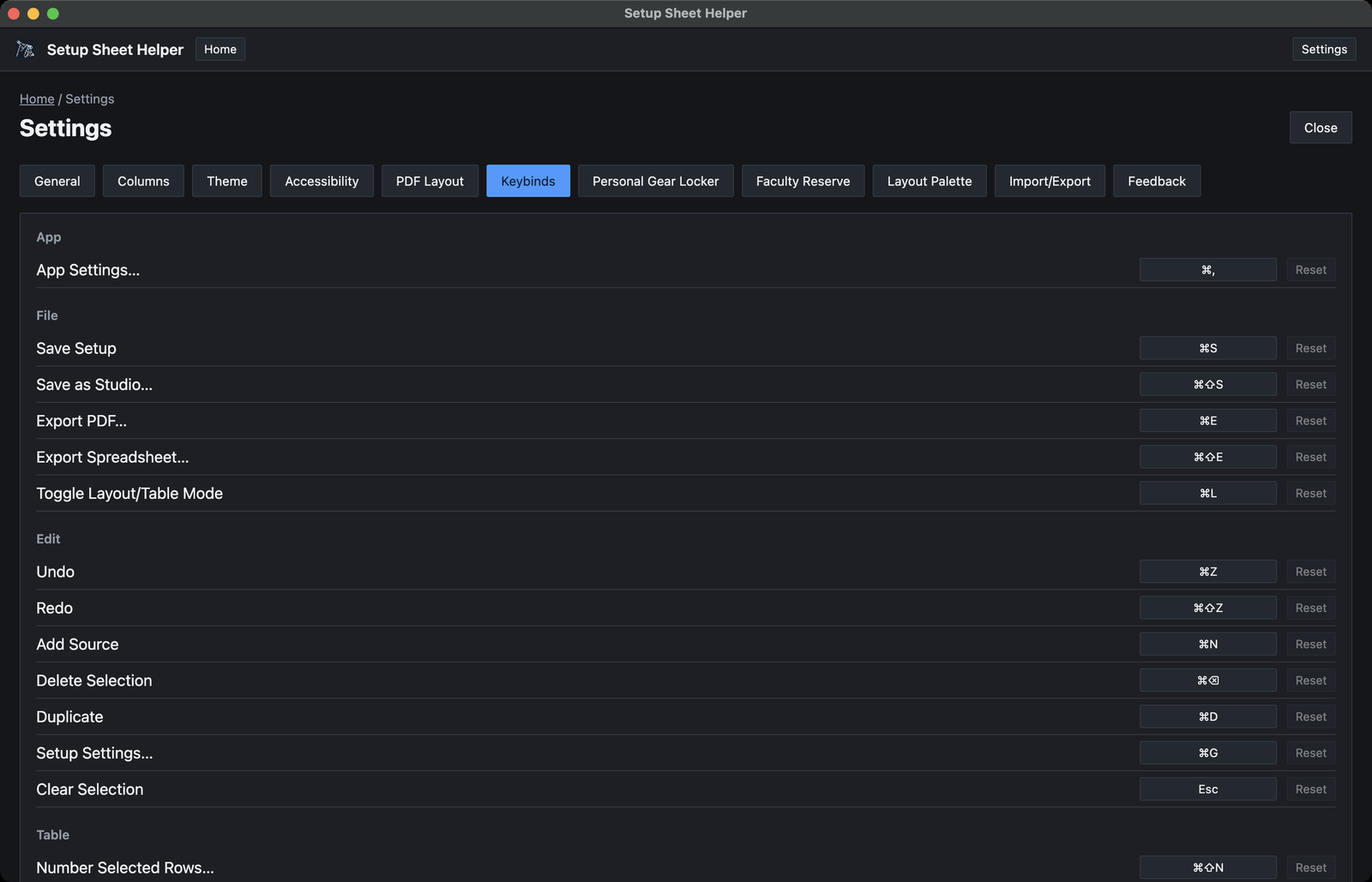Open the Feedback tab

[x=1157, y=181]
